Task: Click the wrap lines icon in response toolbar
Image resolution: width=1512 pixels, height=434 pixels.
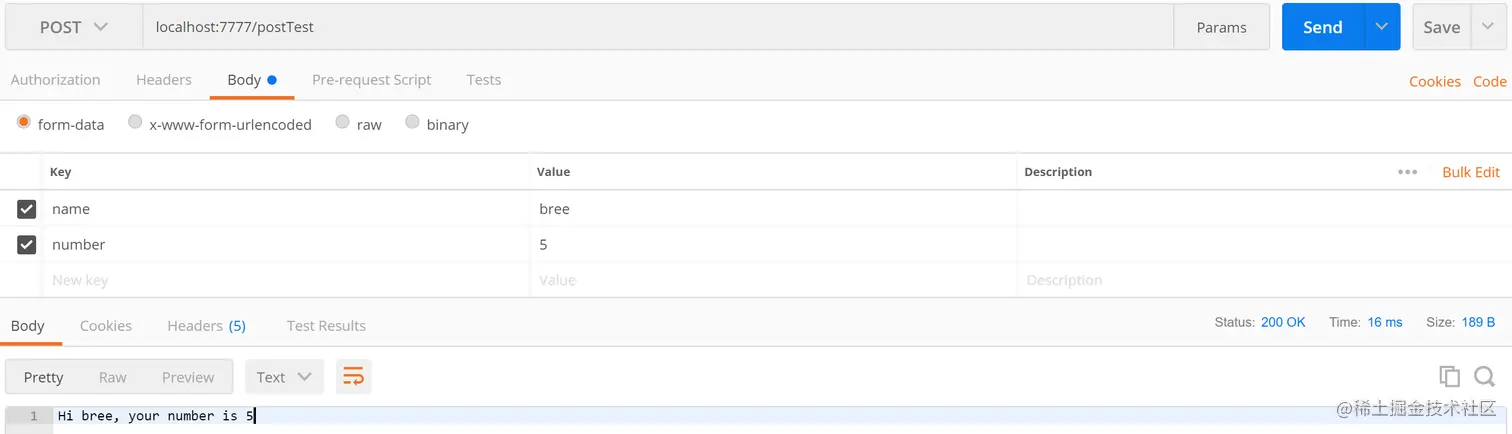Action: (354, 377)
